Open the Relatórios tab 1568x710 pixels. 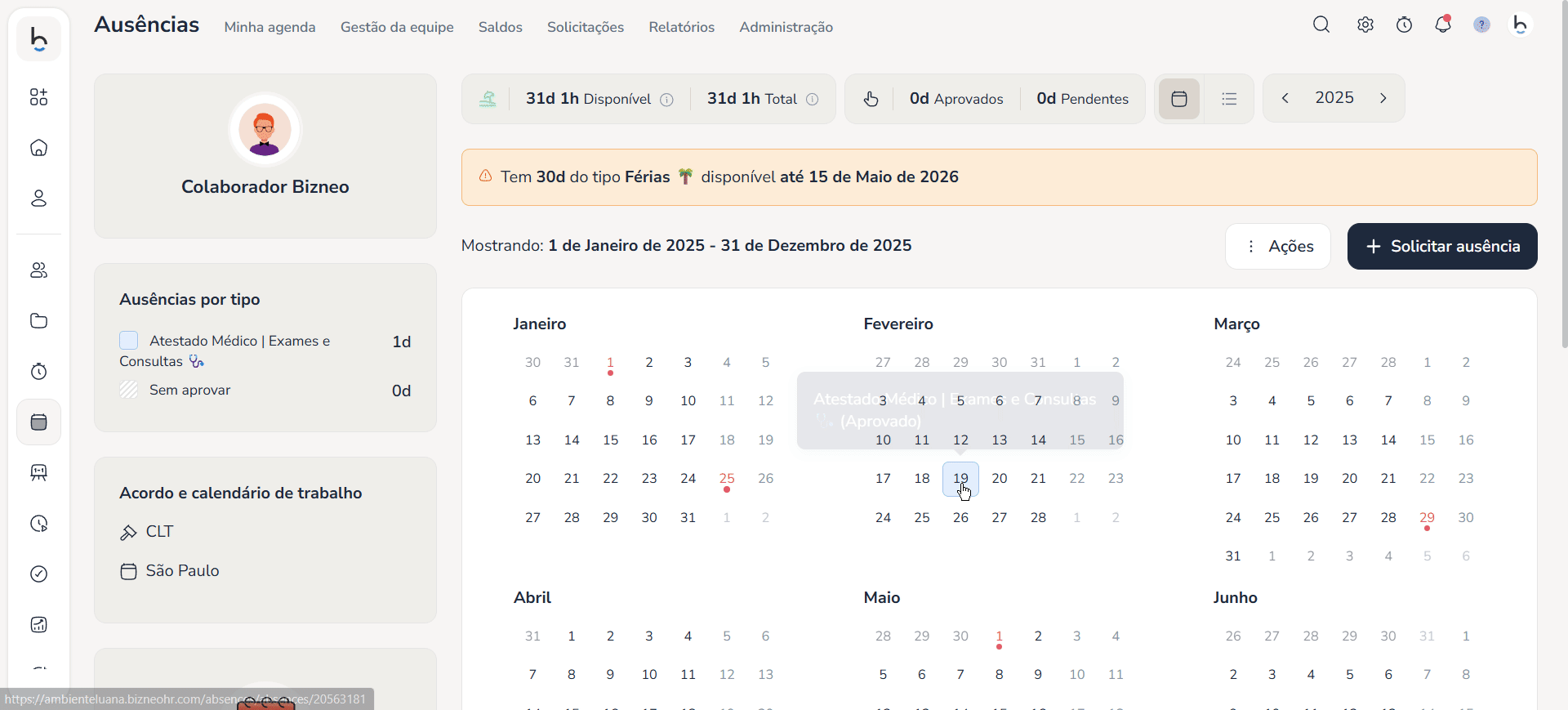681,27
